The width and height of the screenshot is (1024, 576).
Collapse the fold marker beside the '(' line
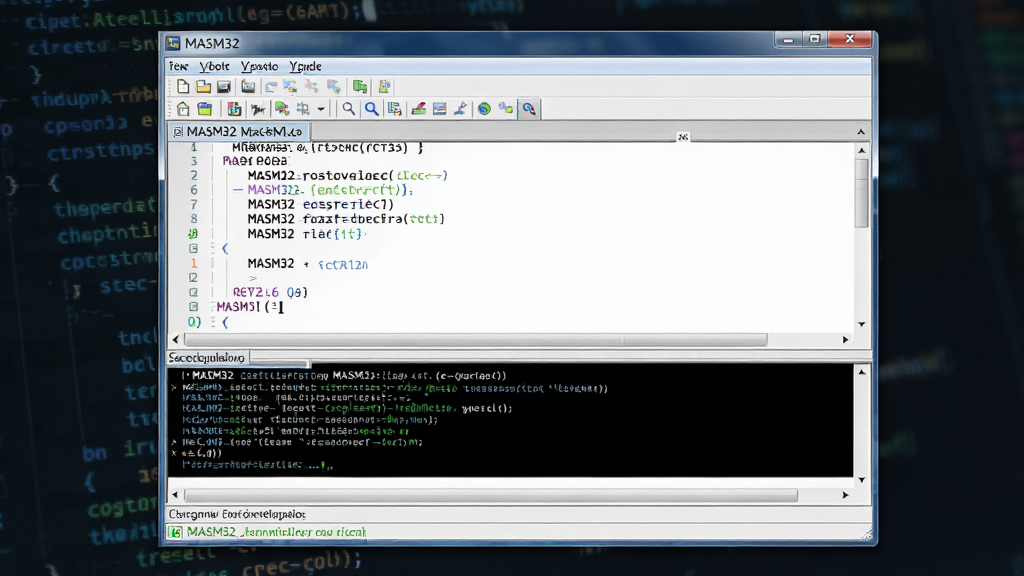tap(193, 248)
